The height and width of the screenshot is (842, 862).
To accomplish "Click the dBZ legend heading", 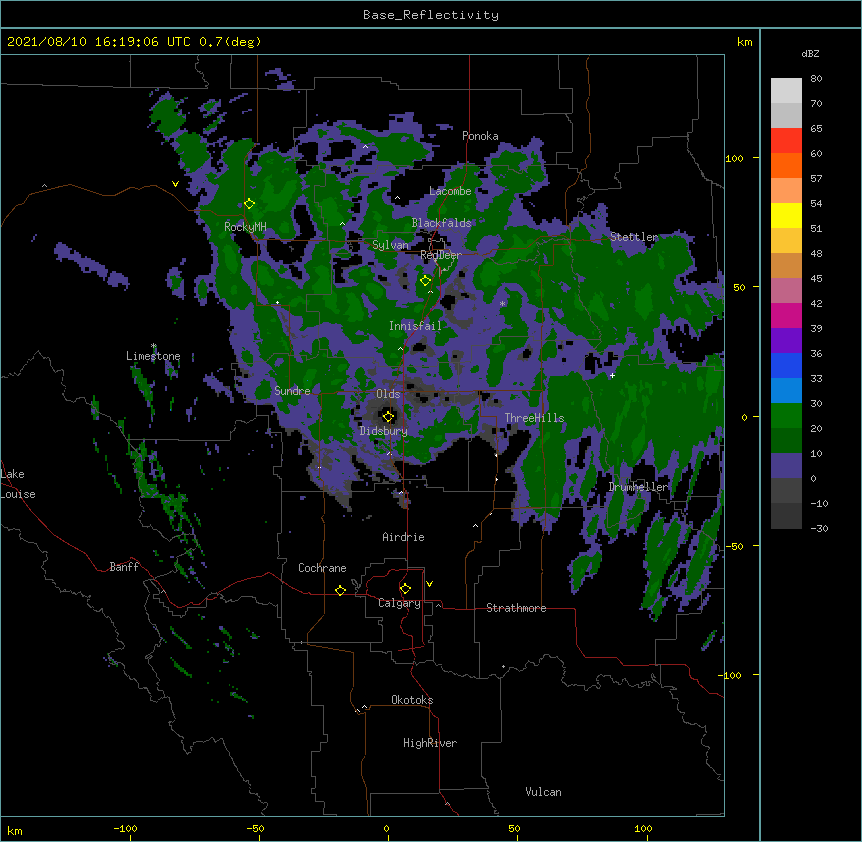I will (x=810, y=53).
